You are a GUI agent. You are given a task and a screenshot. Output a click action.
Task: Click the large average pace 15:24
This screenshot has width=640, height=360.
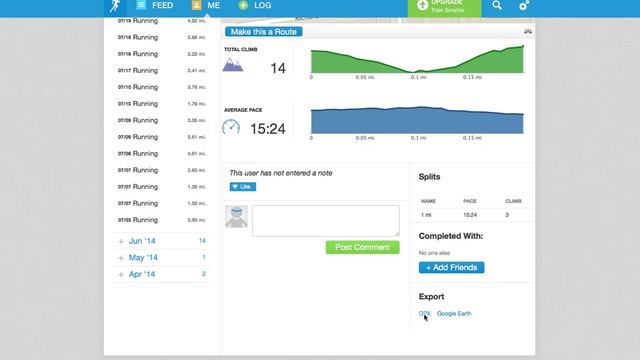click(268, 129)
